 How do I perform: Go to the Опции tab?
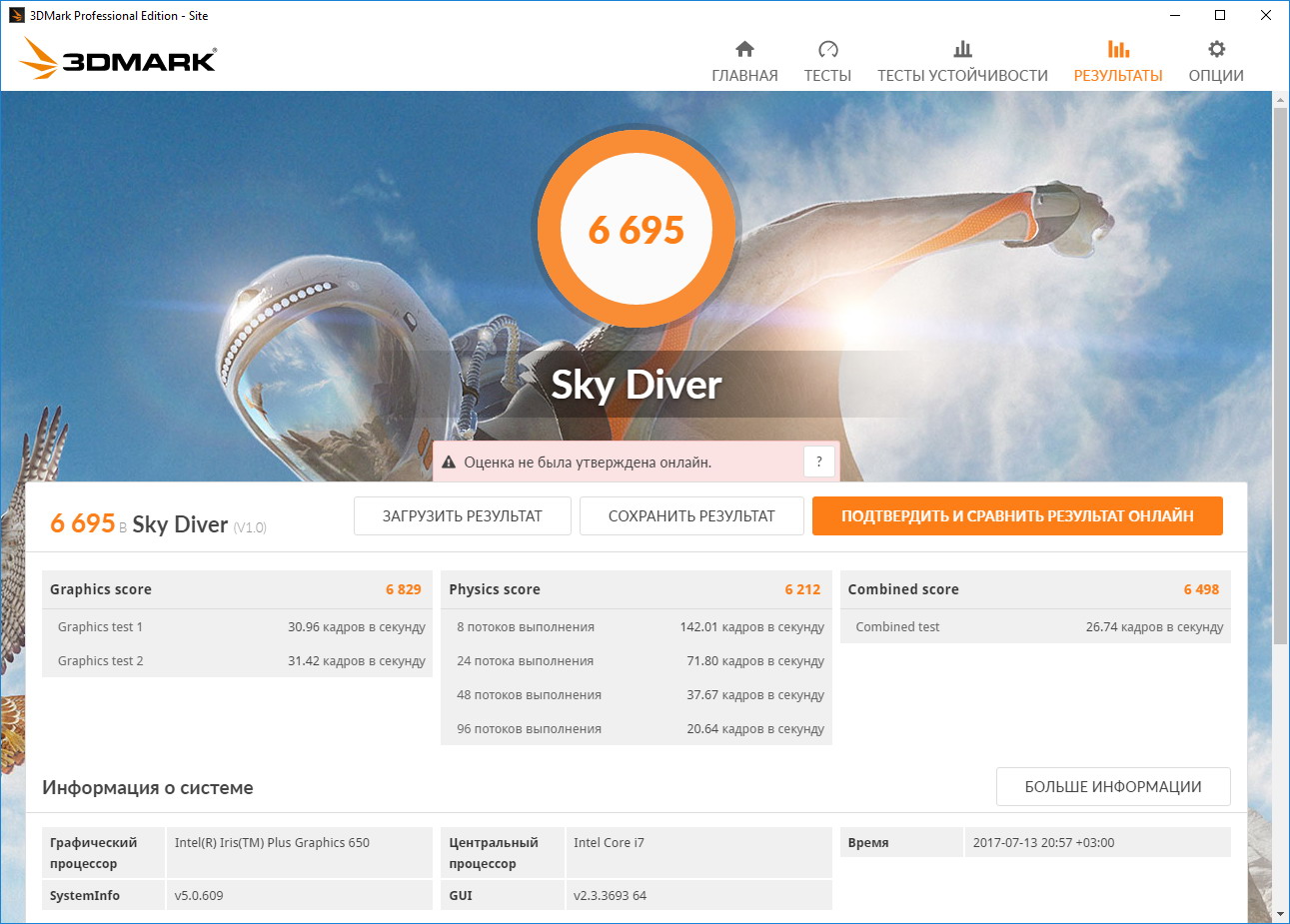[1216, 61]
